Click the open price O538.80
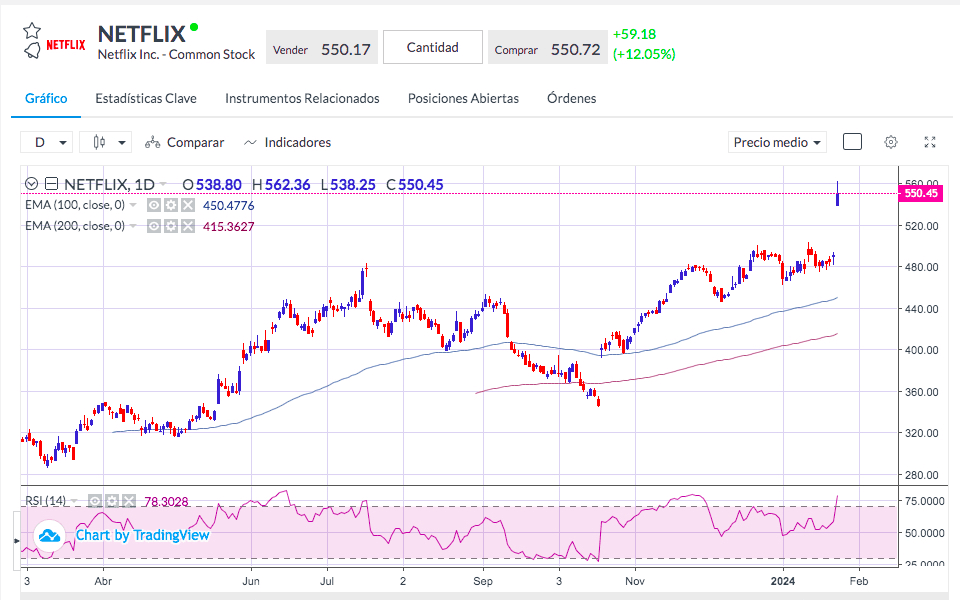This screenshot has height=600, width=960. coord(212,185)
